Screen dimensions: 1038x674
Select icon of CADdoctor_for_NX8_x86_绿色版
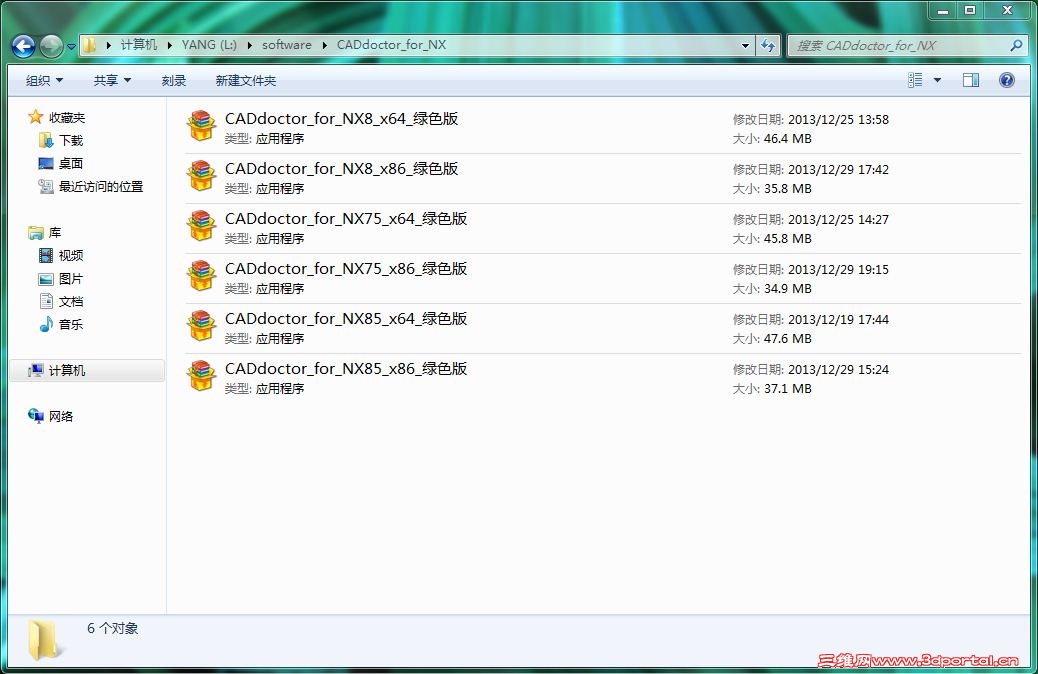[201, 175]
